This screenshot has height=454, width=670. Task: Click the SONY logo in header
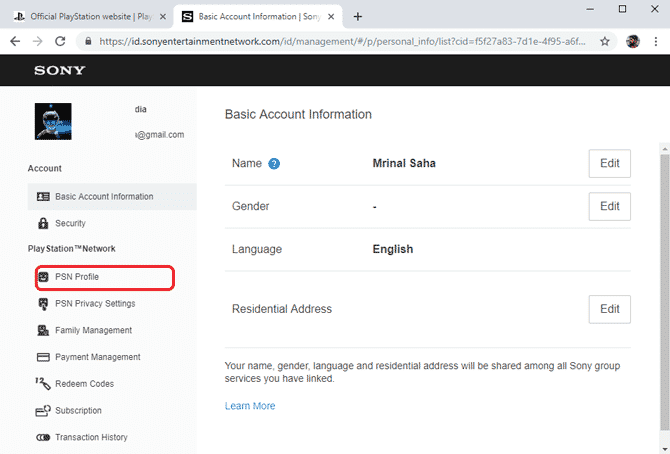point(60,70)
